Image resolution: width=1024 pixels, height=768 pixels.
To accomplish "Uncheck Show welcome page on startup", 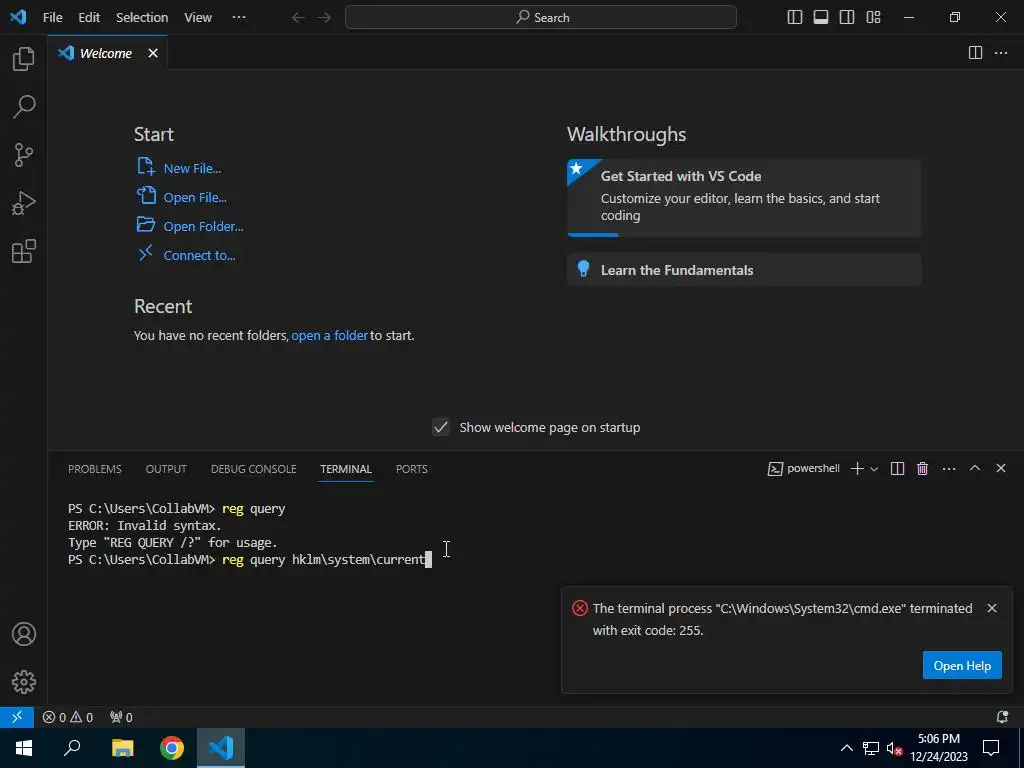I will pos(441,427).
